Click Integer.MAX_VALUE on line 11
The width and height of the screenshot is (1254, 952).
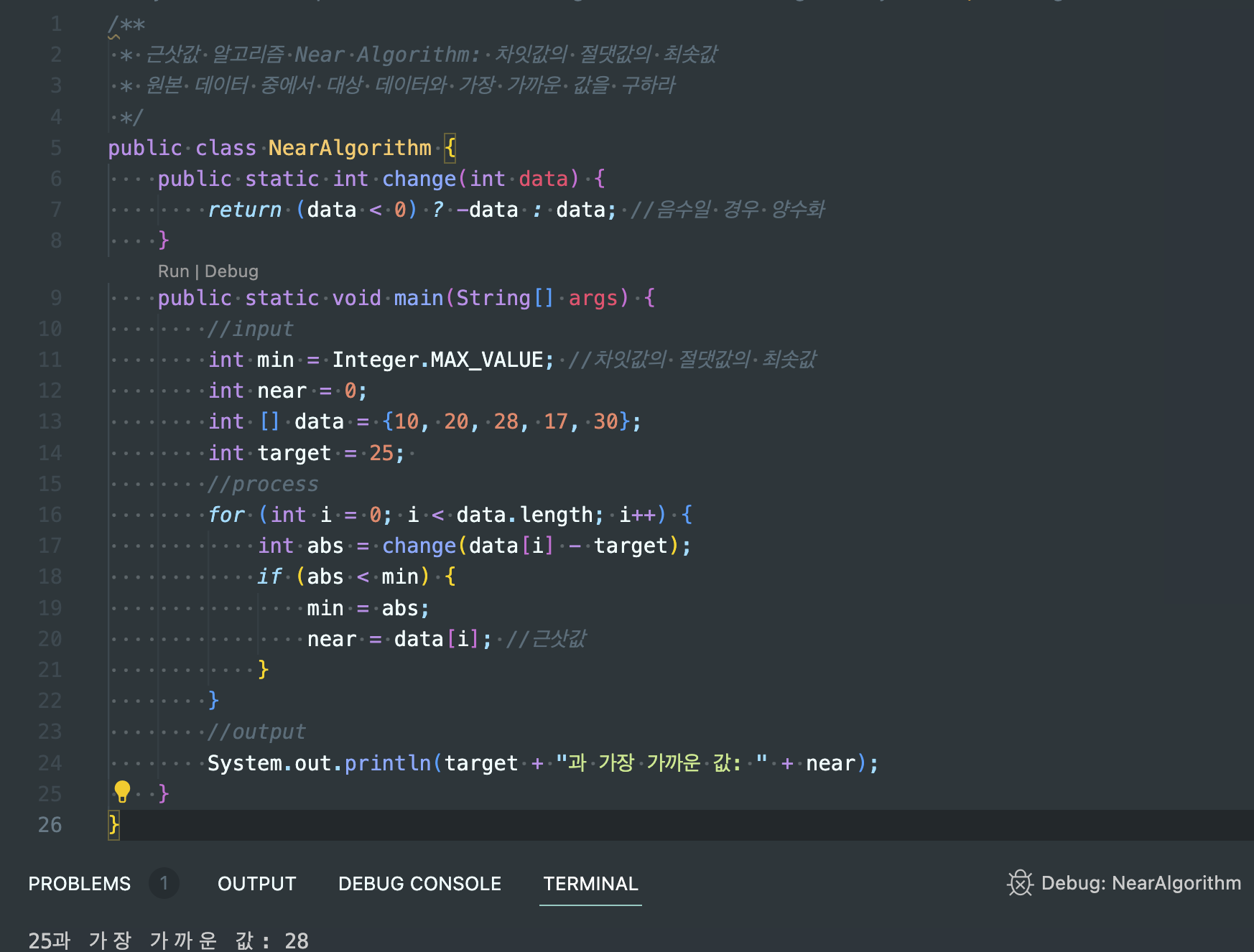tap(442, 359)
